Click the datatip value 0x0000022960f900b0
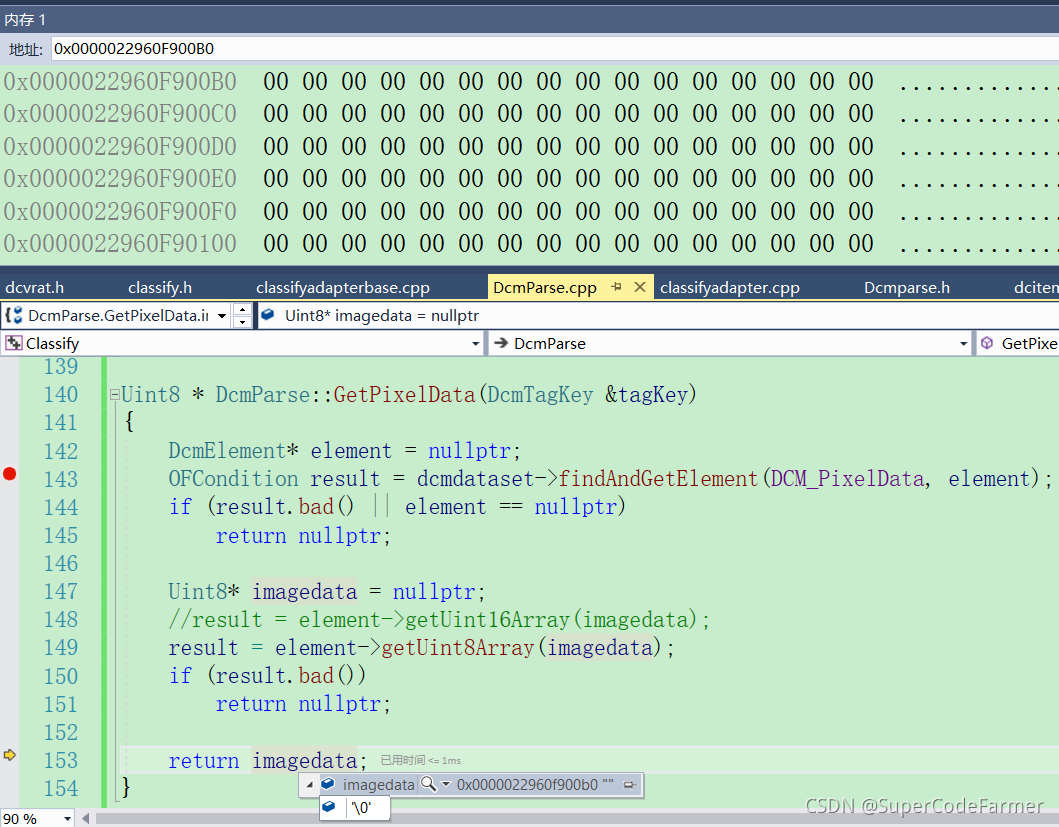1059x827 pixels. click(x=527, y=784)
